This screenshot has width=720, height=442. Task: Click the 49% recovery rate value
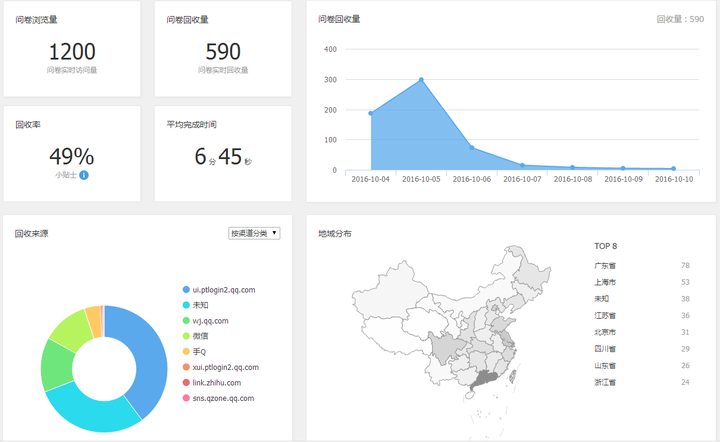tap(72, 157)
